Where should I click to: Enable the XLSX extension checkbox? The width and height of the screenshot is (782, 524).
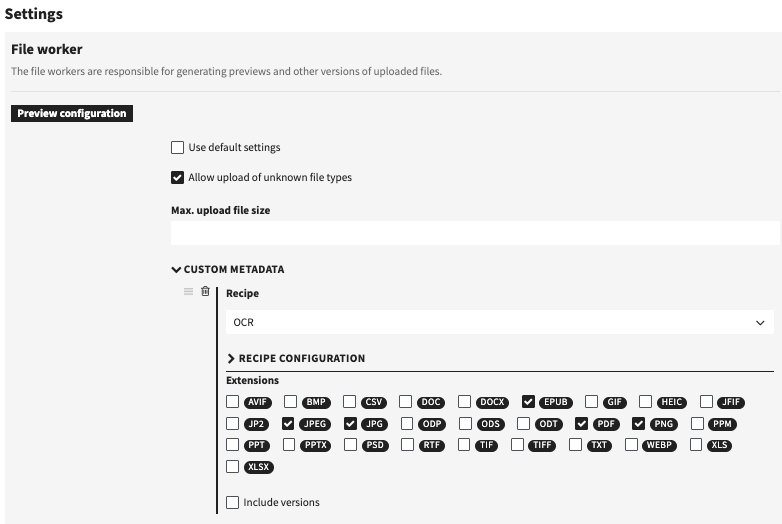click(233, 467)
